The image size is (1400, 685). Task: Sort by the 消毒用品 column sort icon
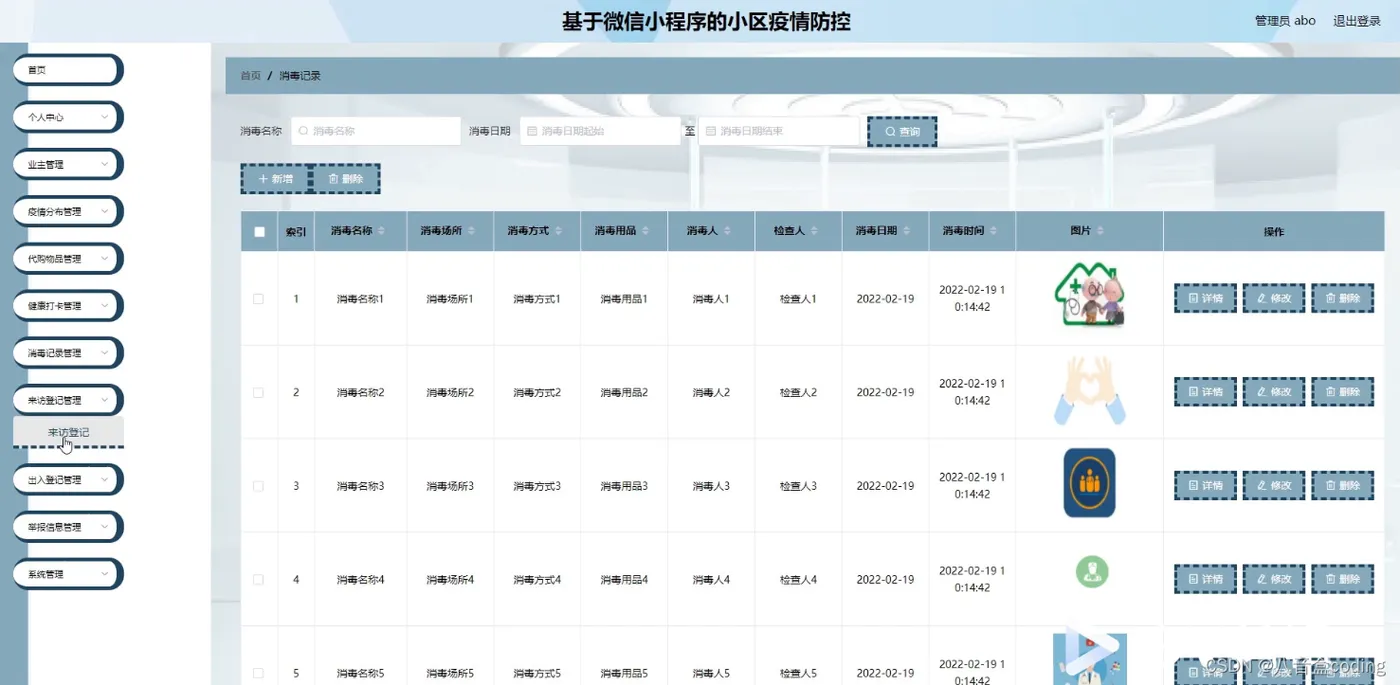click(646, 231)
